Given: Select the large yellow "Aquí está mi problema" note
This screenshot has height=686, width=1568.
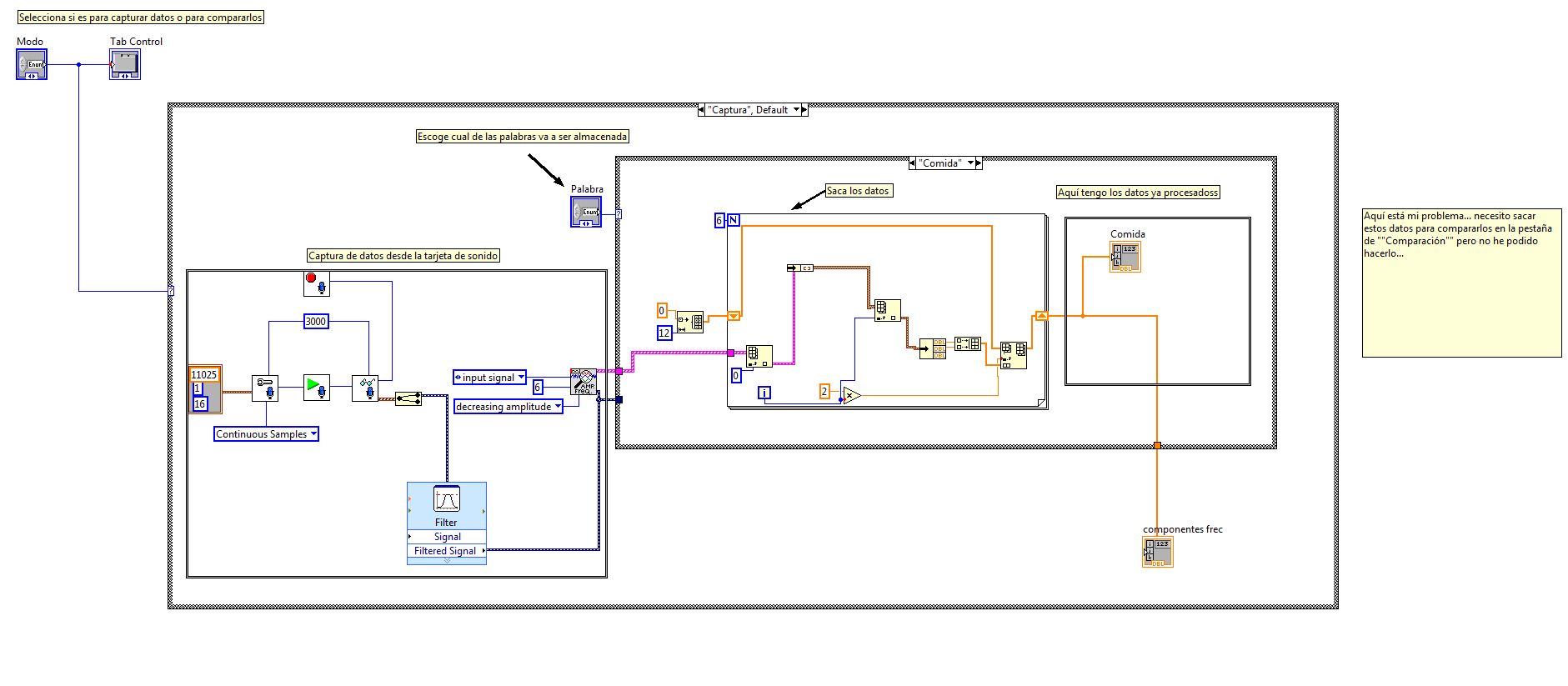Looking at the screenshot, I should coord(1462,283).
